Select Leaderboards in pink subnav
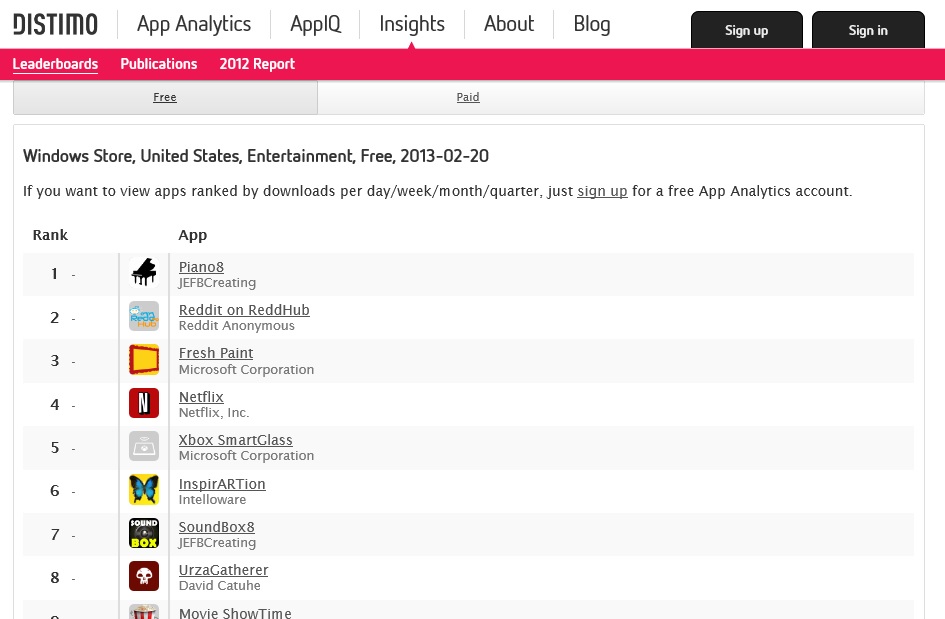The width and height of the screenshot is (945, 619). [x=55, y=64]
